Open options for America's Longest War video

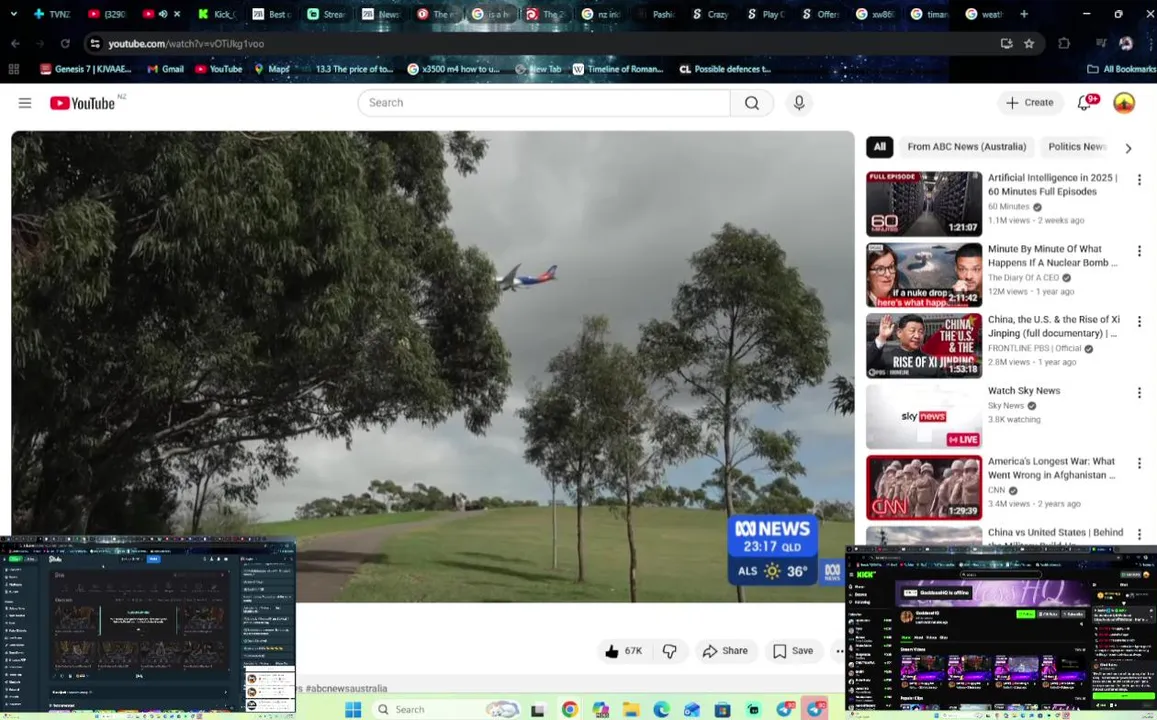tap(1139, 463)
